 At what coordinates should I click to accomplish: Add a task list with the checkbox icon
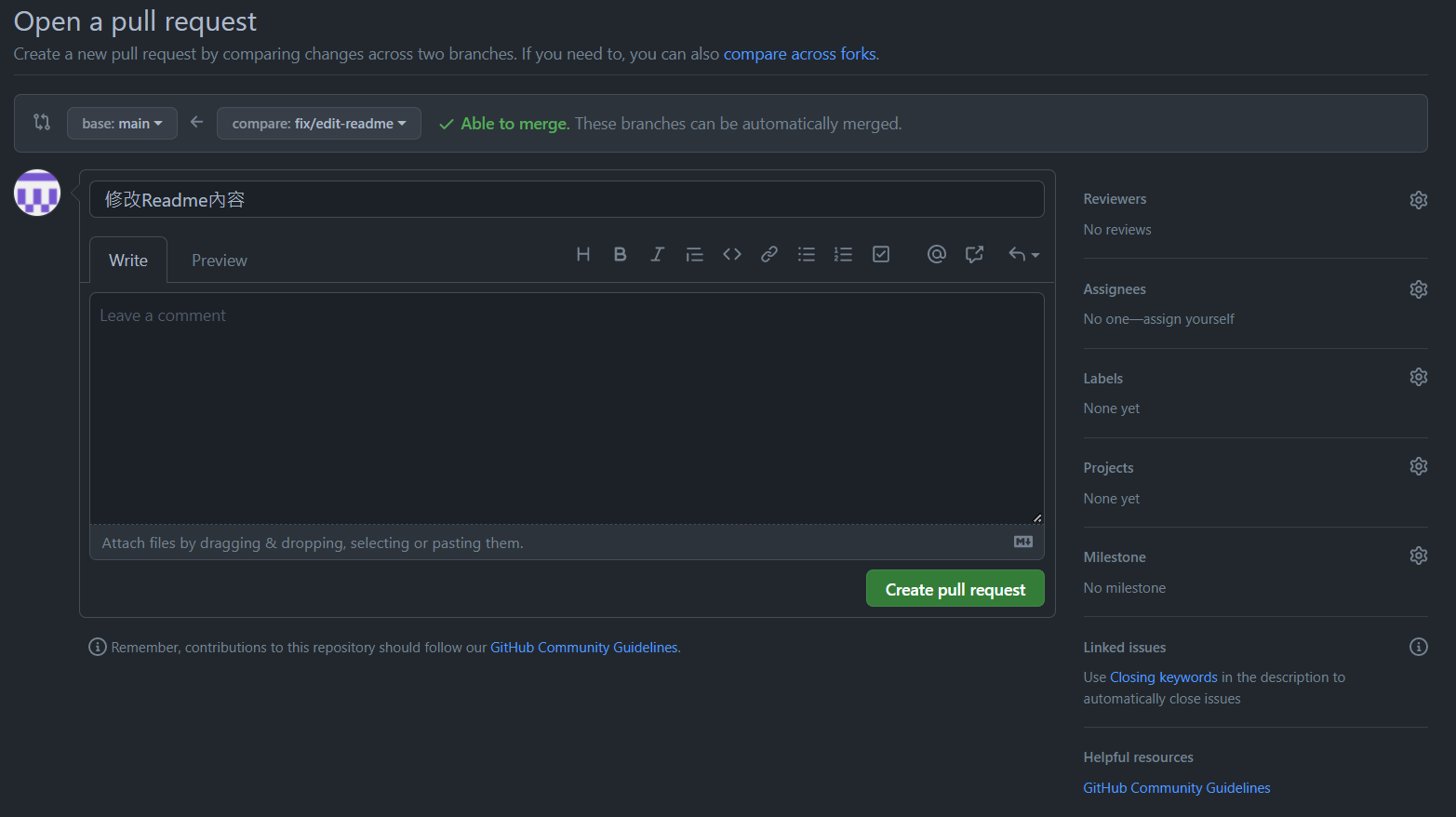point(881,254)
